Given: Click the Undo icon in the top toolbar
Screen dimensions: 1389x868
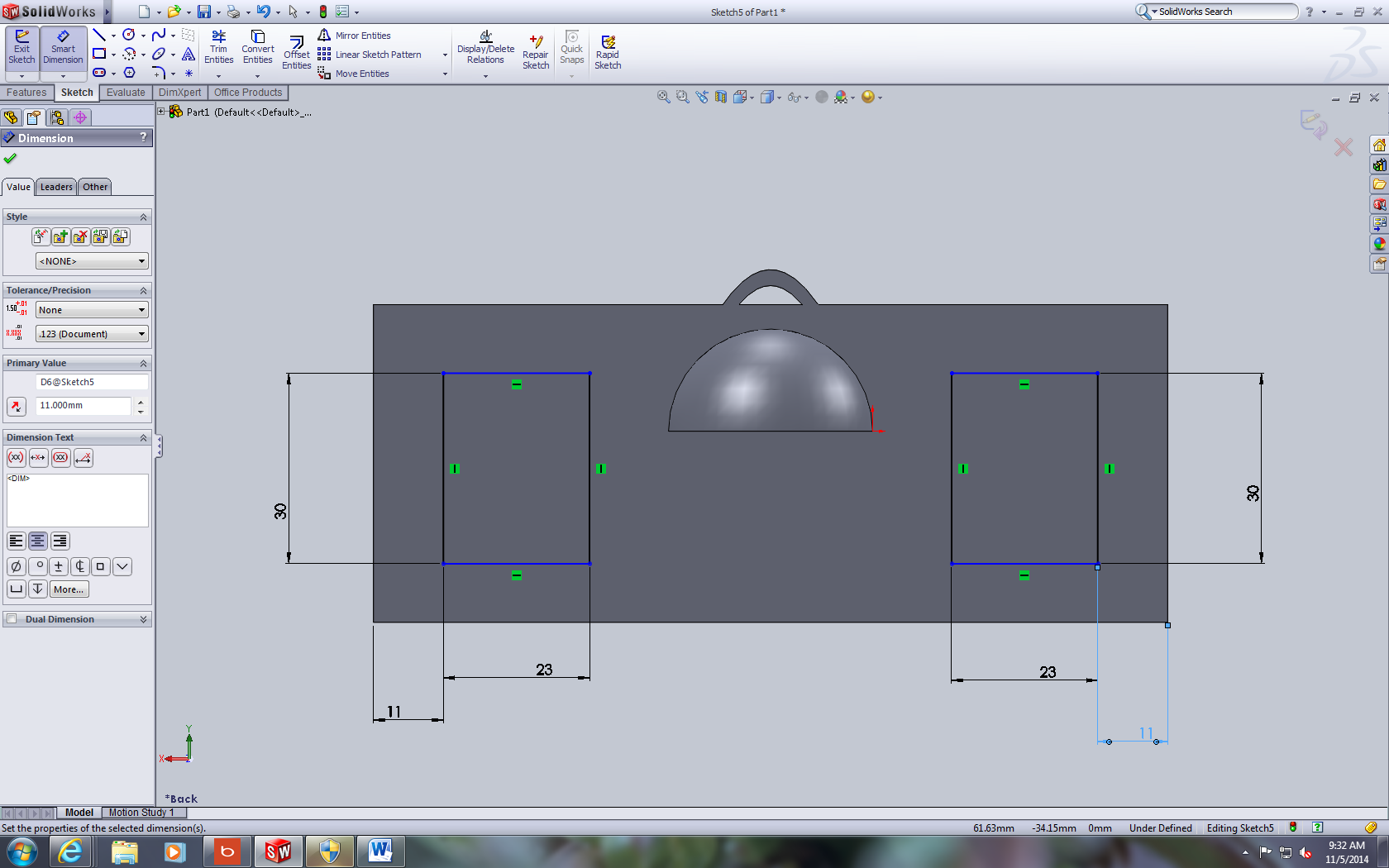Looking at the screenshot, I should click(263, 12).
